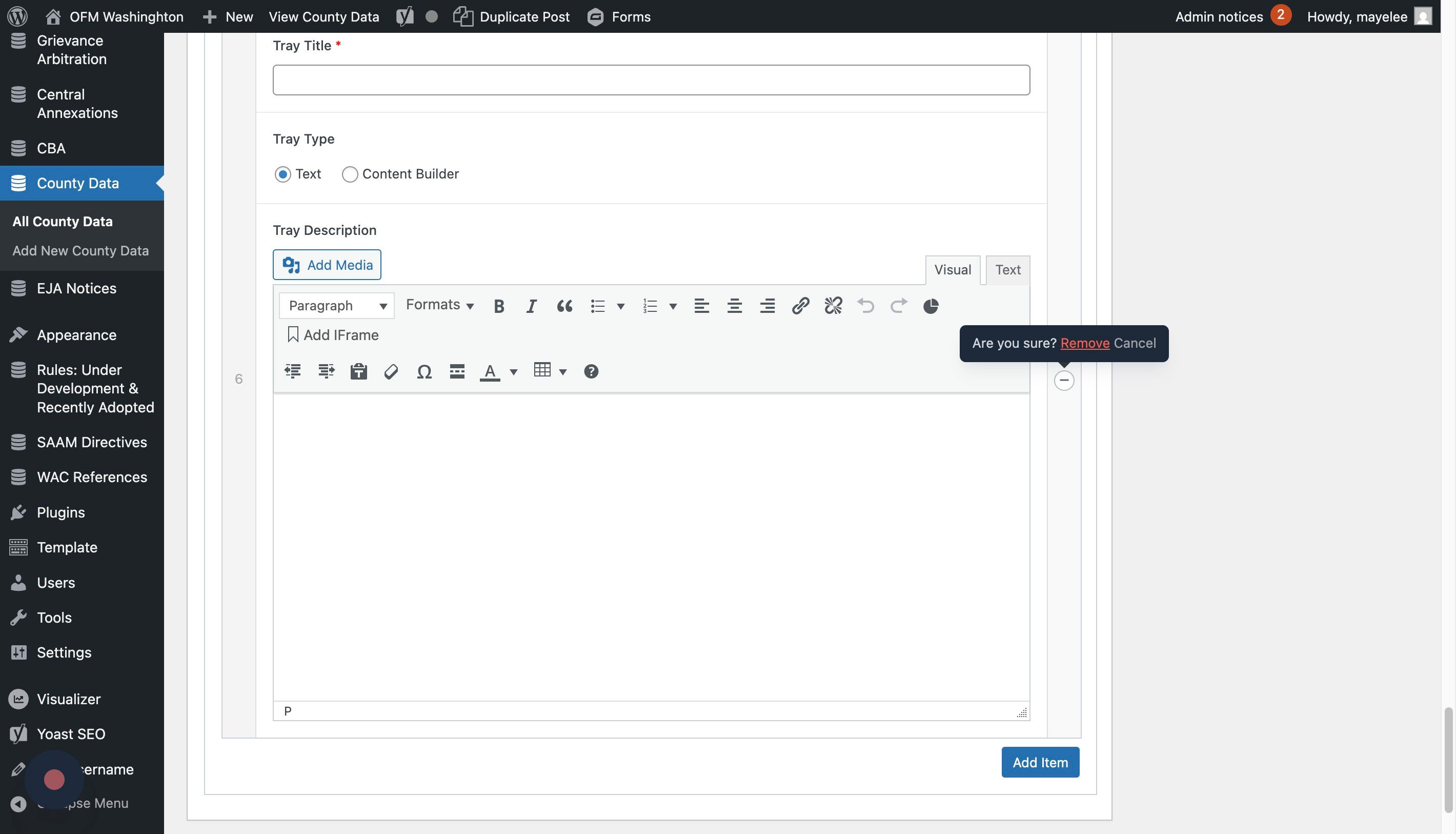Screen dimensions: 1456x834
Task: Open the Paragraph format dropdown
Action: (337, 306)
